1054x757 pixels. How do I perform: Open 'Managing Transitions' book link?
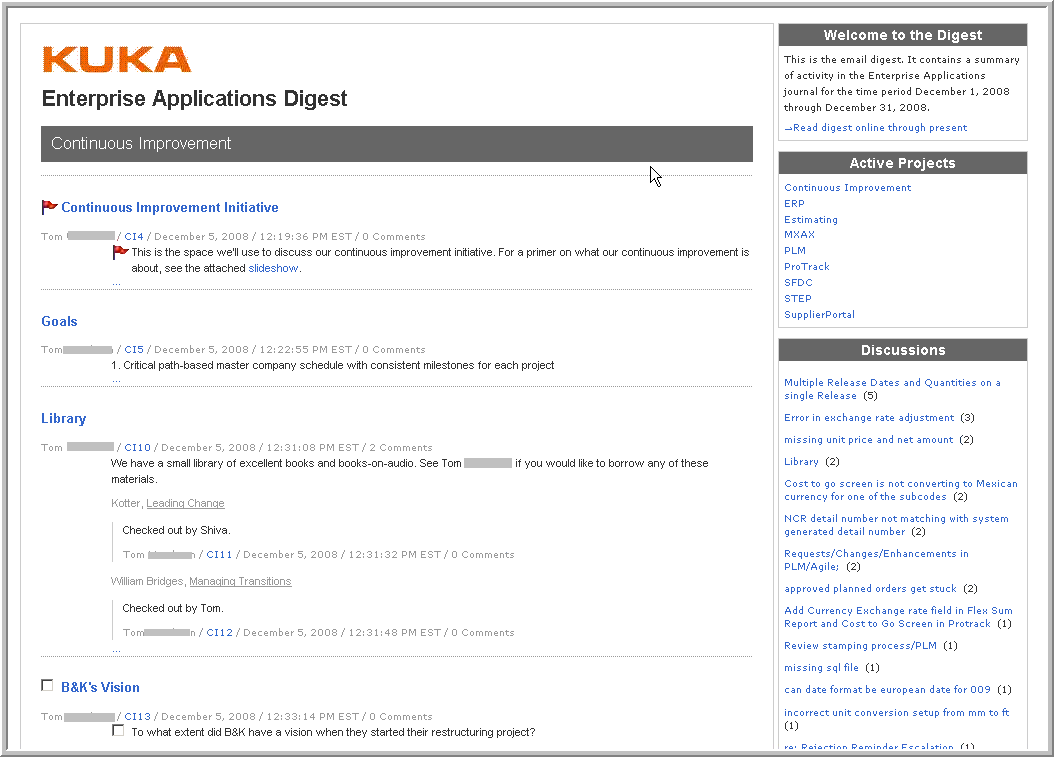point(240,582)
